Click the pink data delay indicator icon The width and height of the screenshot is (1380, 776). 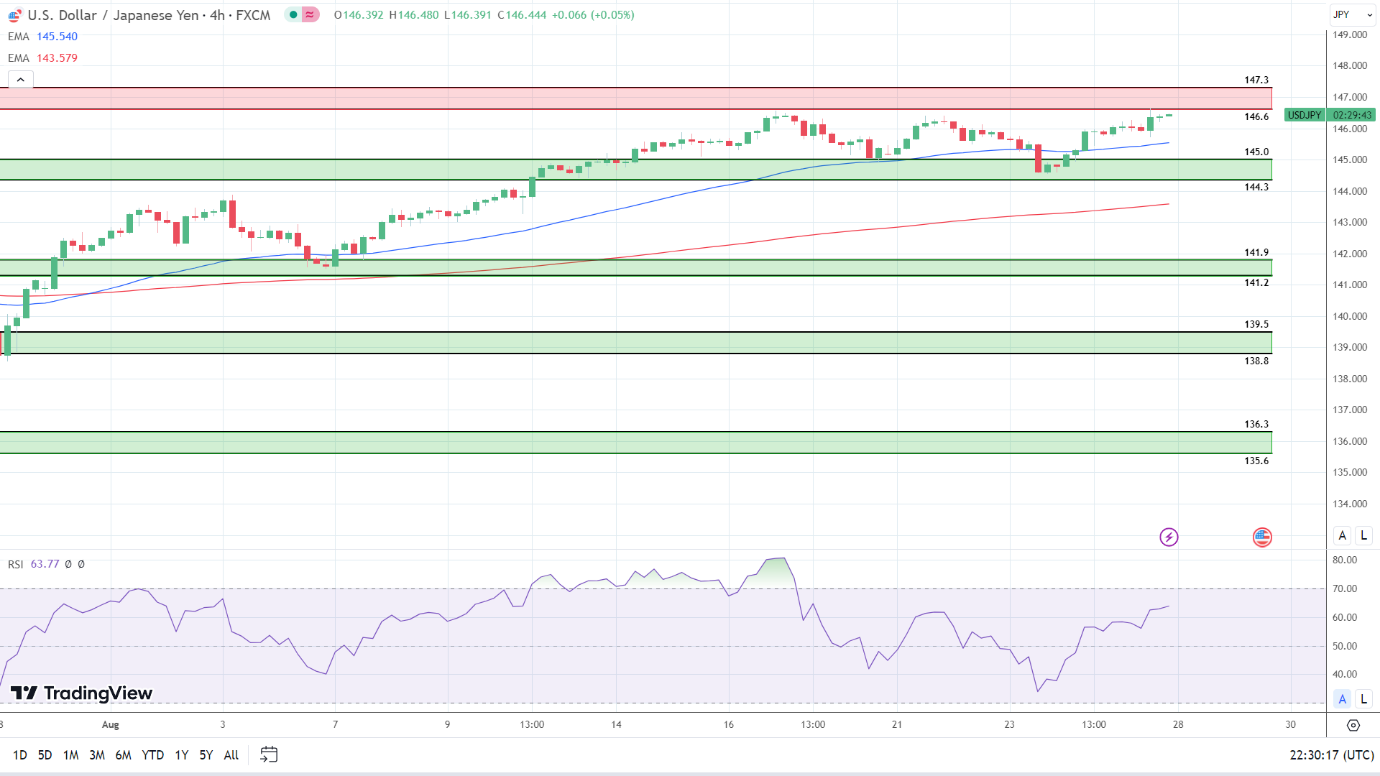click(x=310, y=15)
